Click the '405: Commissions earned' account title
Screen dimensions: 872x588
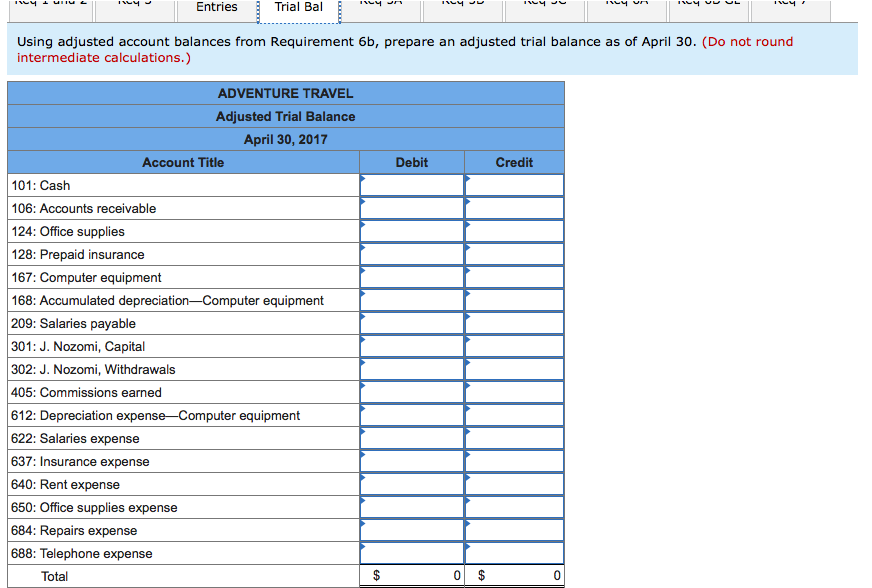(86, 392)
